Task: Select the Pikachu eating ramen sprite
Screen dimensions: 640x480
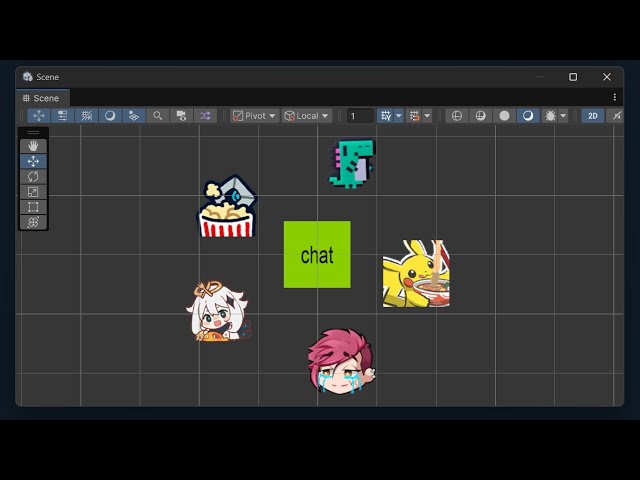Action: pos(416,273)
